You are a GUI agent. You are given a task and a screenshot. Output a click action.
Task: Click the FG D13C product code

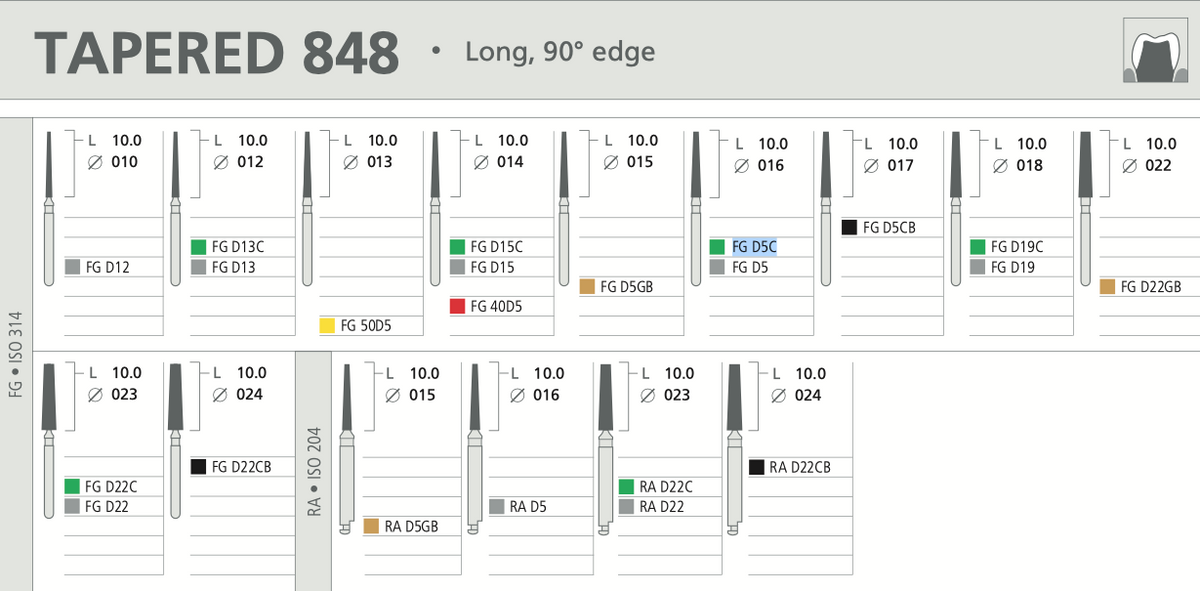click(238, 246)
